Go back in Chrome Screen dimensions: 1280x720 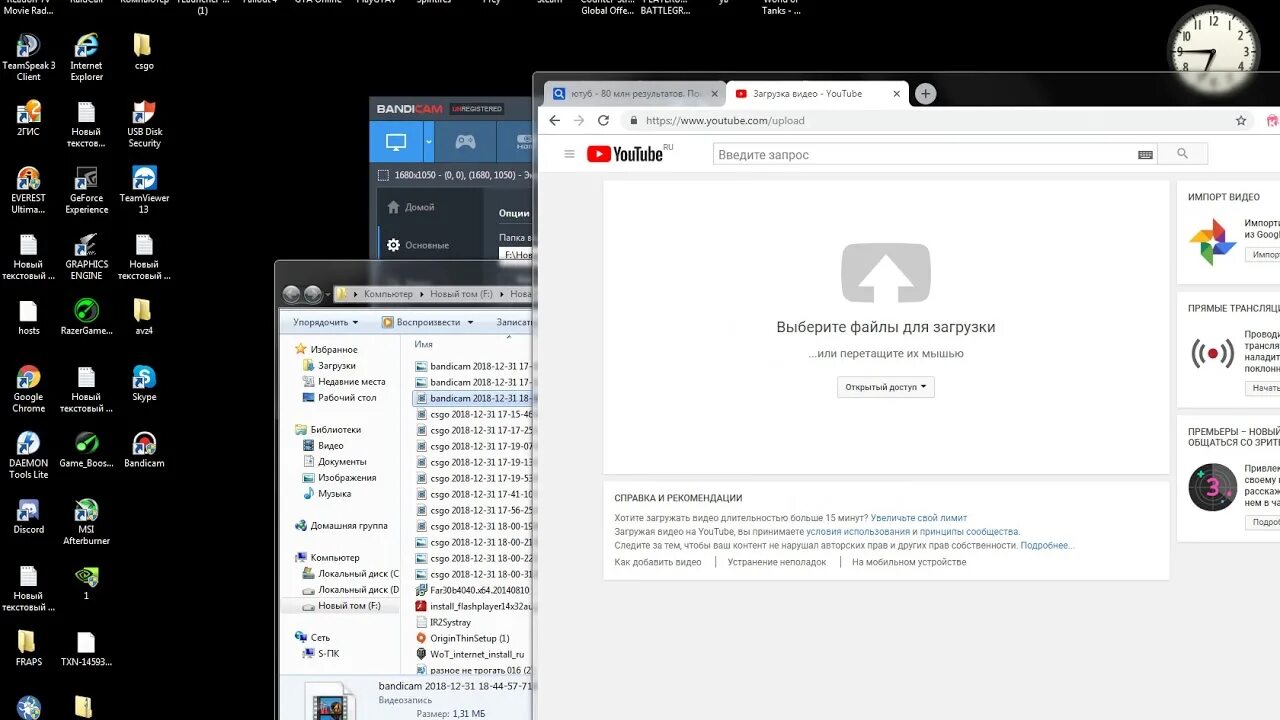point(553,120)
